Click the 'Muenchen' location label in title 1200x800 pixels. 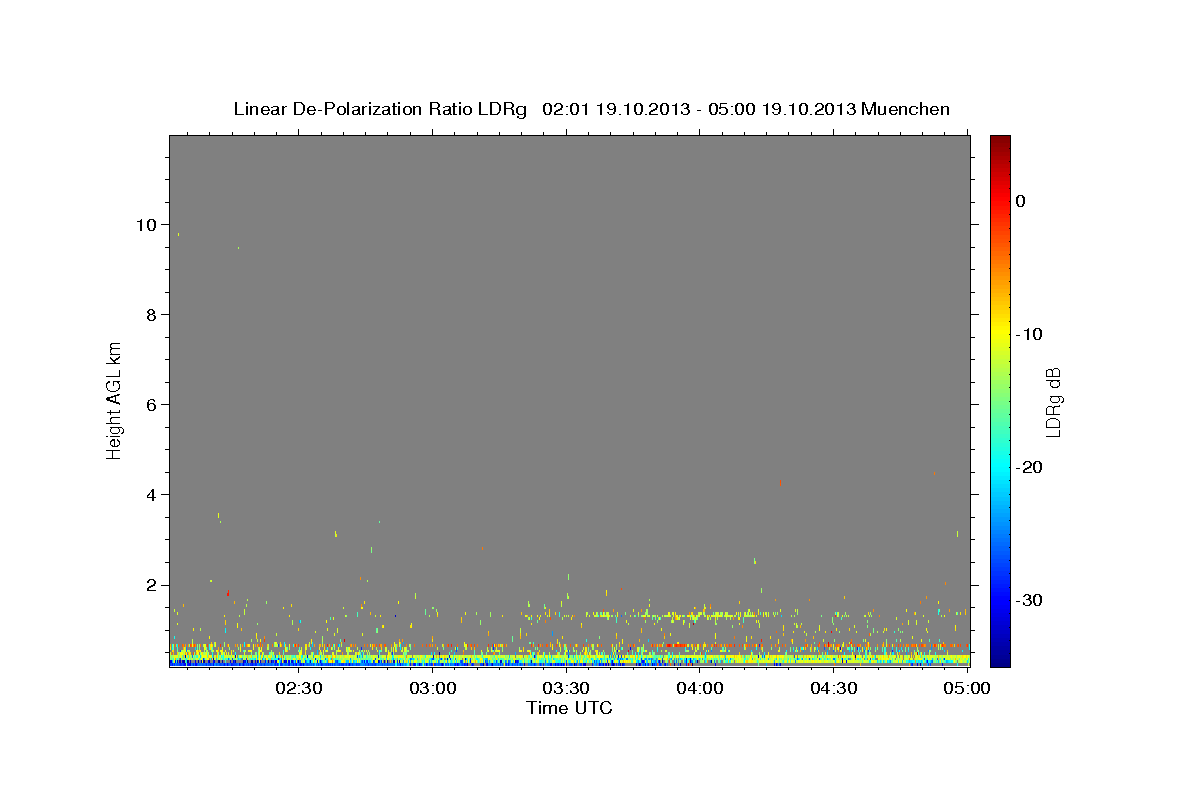[x=905, y=109]
